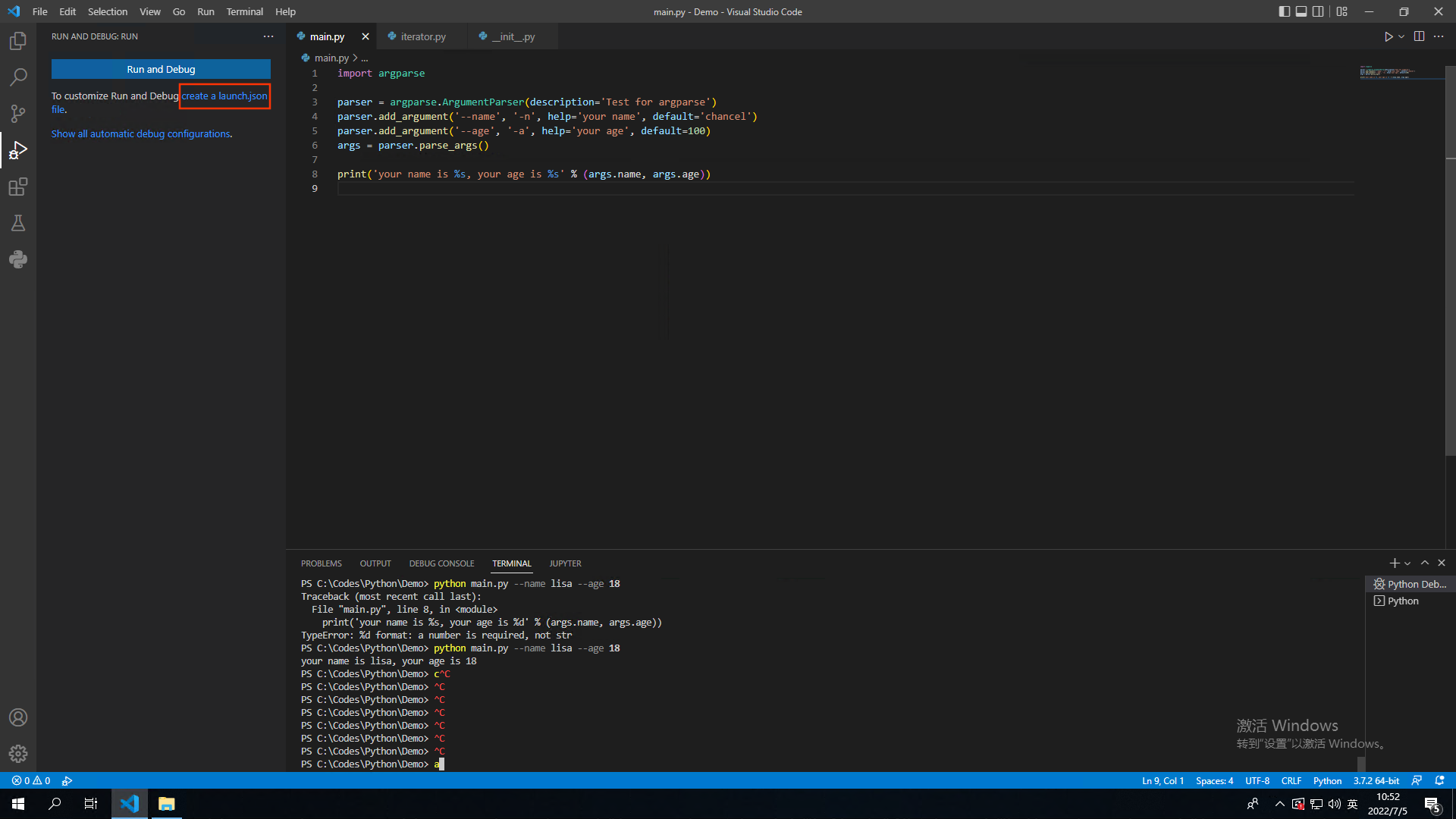Open the new terminal launch profile dropdown
The height and width of the screenshot is (819, 1456).
click(1407, 563)
